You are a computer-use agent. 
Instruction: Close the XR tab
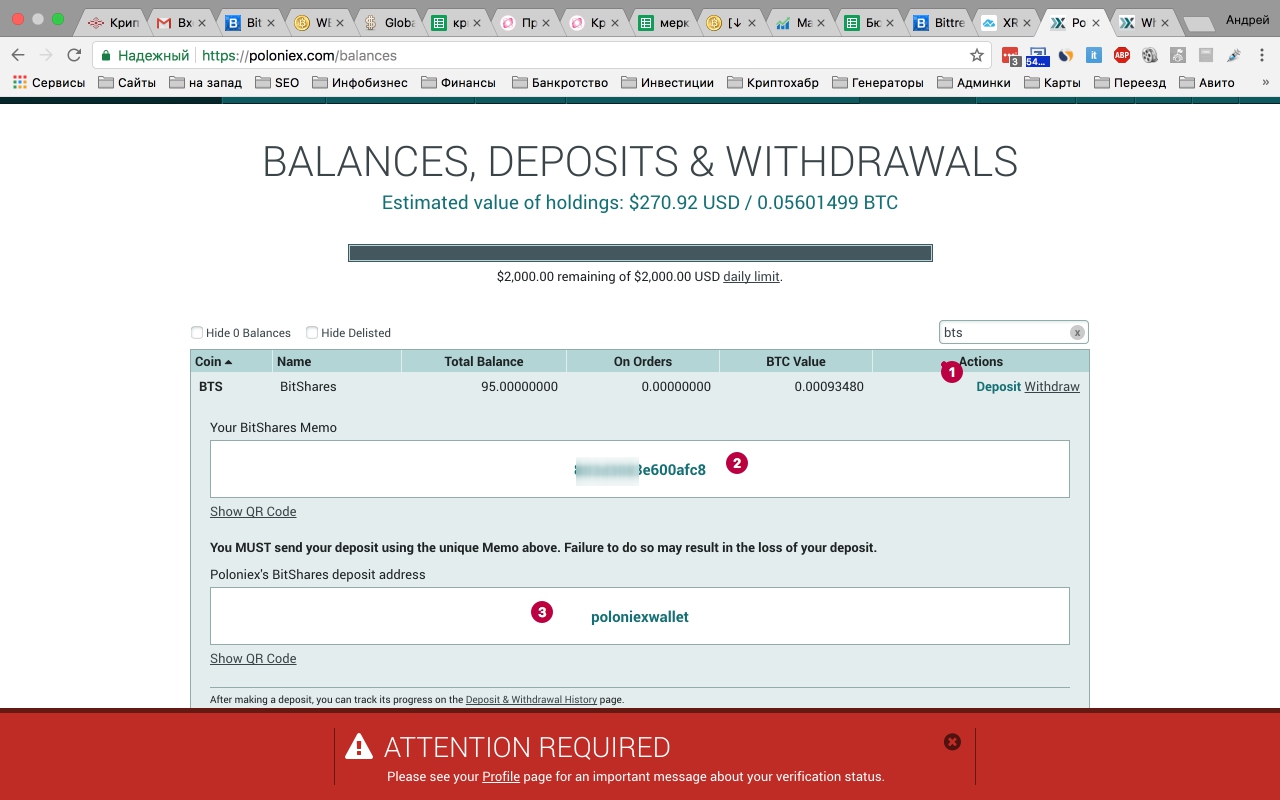[x=1026, y=22]
